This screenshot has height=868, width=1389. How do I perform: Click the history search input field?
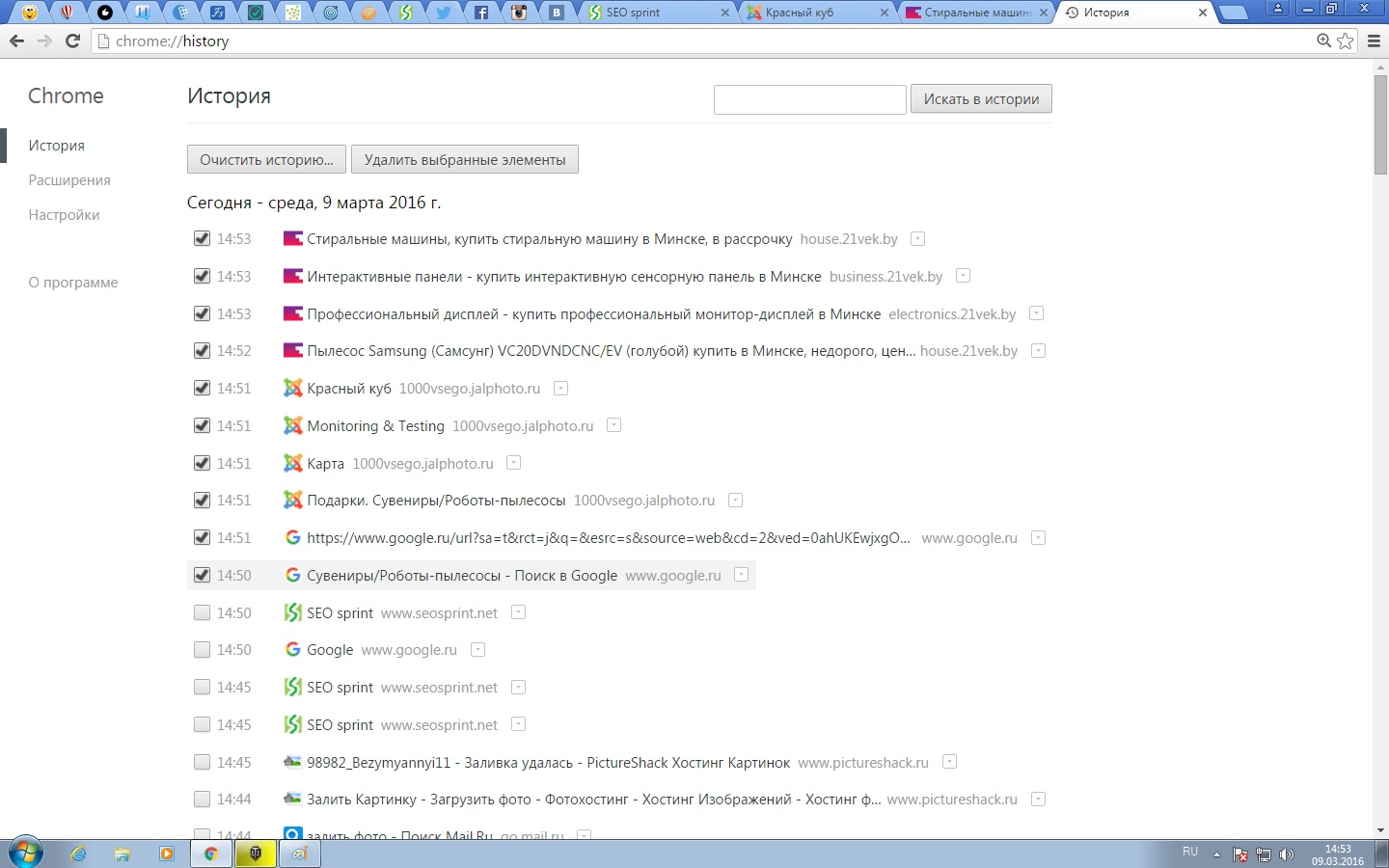point(810,99)
